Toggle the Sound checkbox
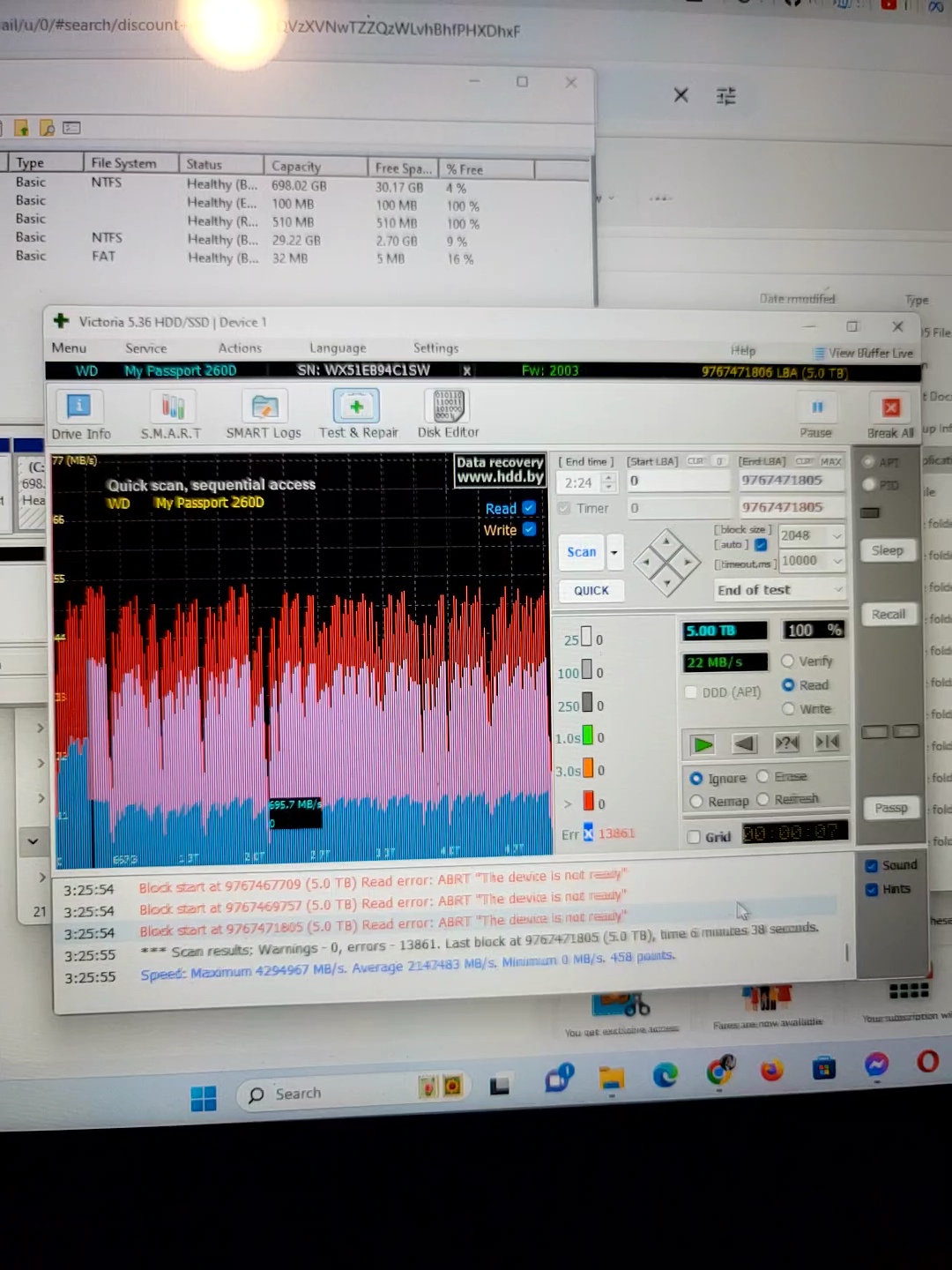The image size is (952, 1270). click(x=871, y=865)
